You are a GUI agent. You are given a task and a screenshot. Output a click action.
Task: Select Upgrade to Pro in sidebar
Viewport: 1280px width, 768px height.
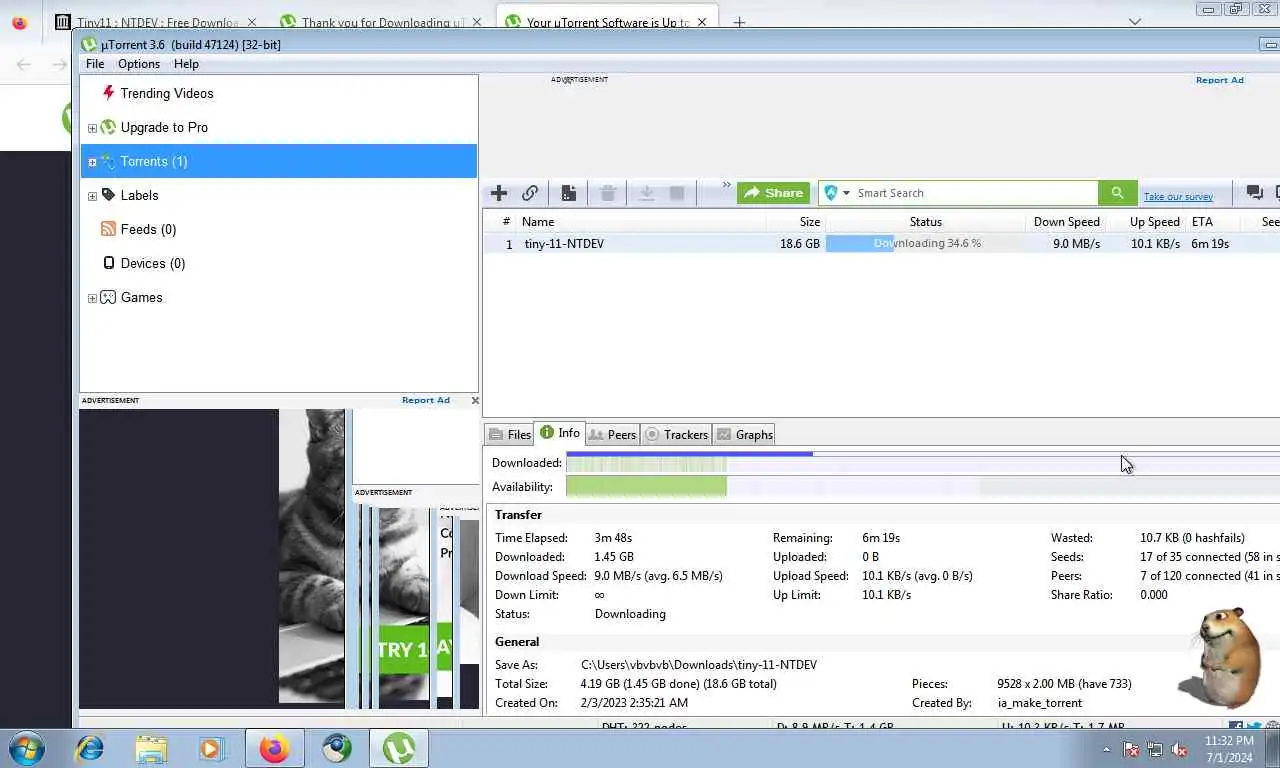164,127
